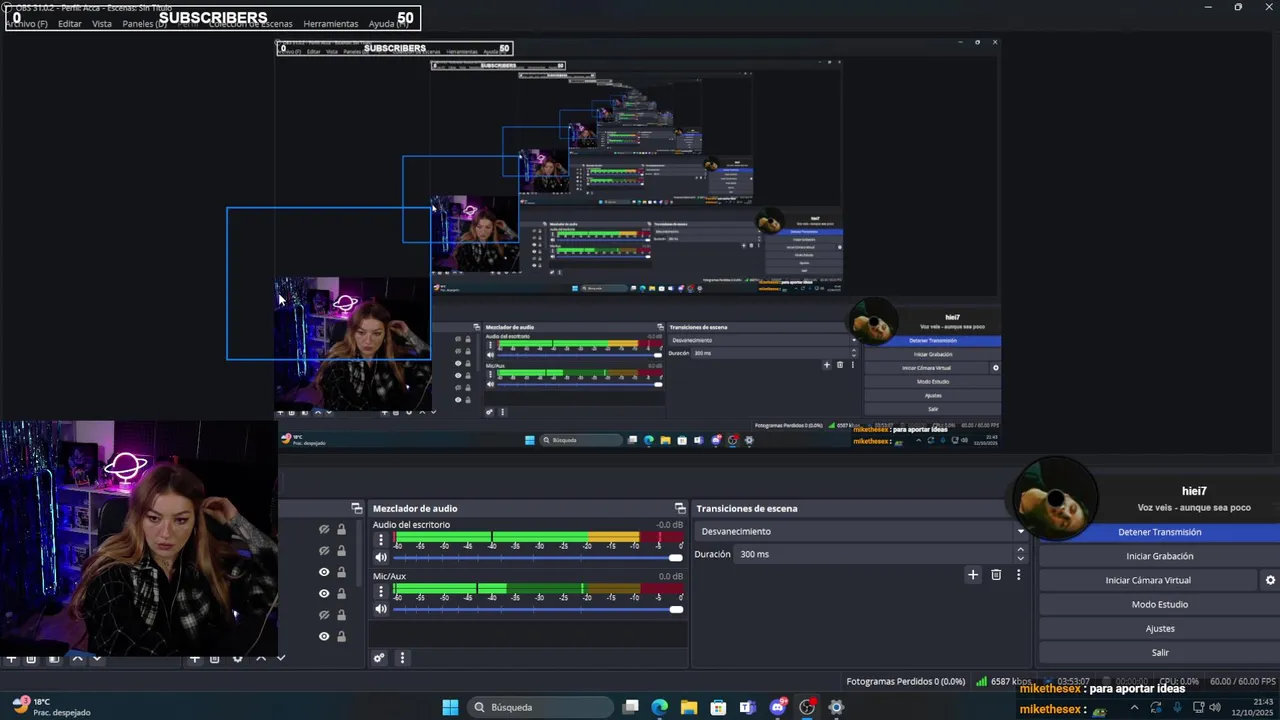Show the second hidden source via eye icon
This screenshot has height=720, width=1280.
324,551
